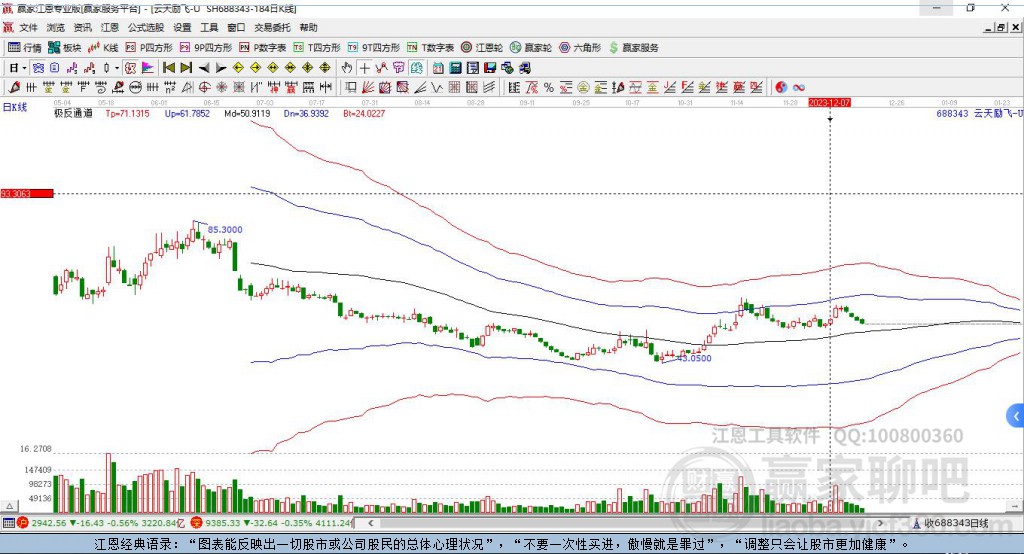
Task: Open the 公式选股 menu
Action: 146,27
